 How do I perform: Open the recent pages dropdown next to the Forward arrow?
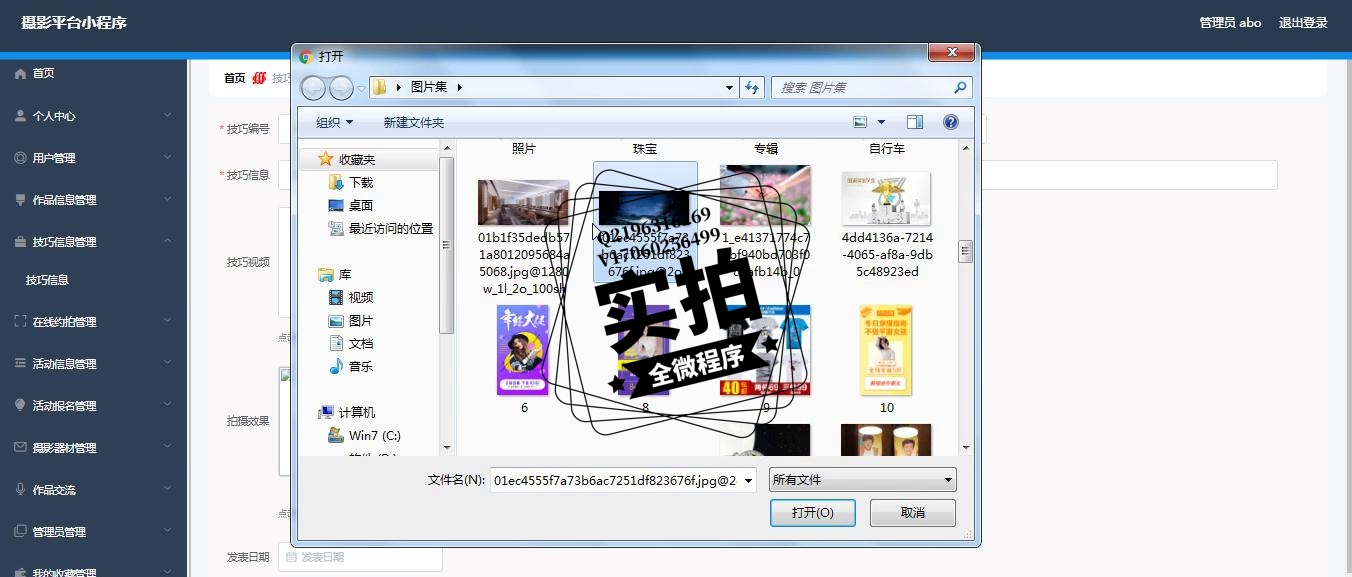(361, 88)
